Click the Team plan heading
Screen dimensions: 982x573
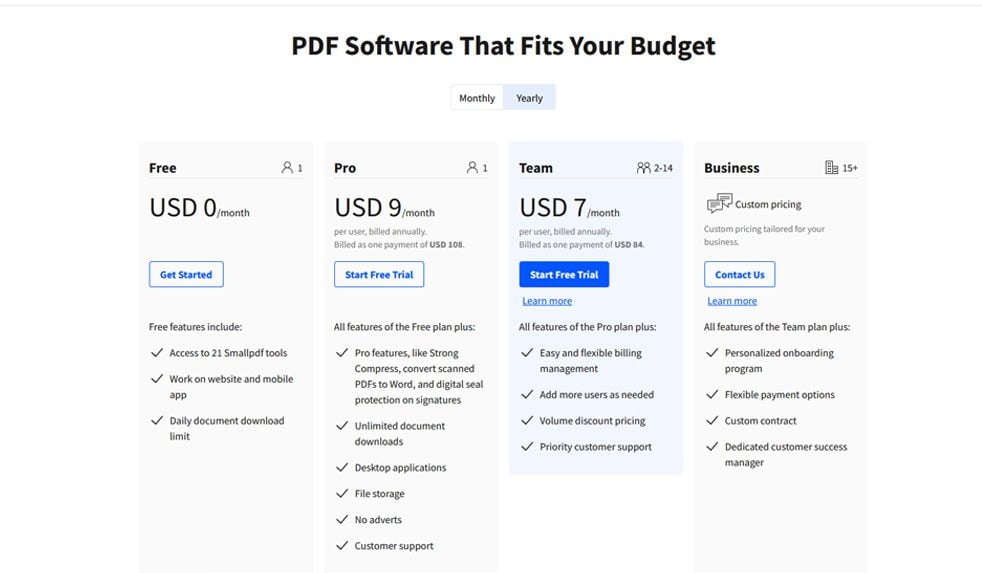click(x=536, y=168)
